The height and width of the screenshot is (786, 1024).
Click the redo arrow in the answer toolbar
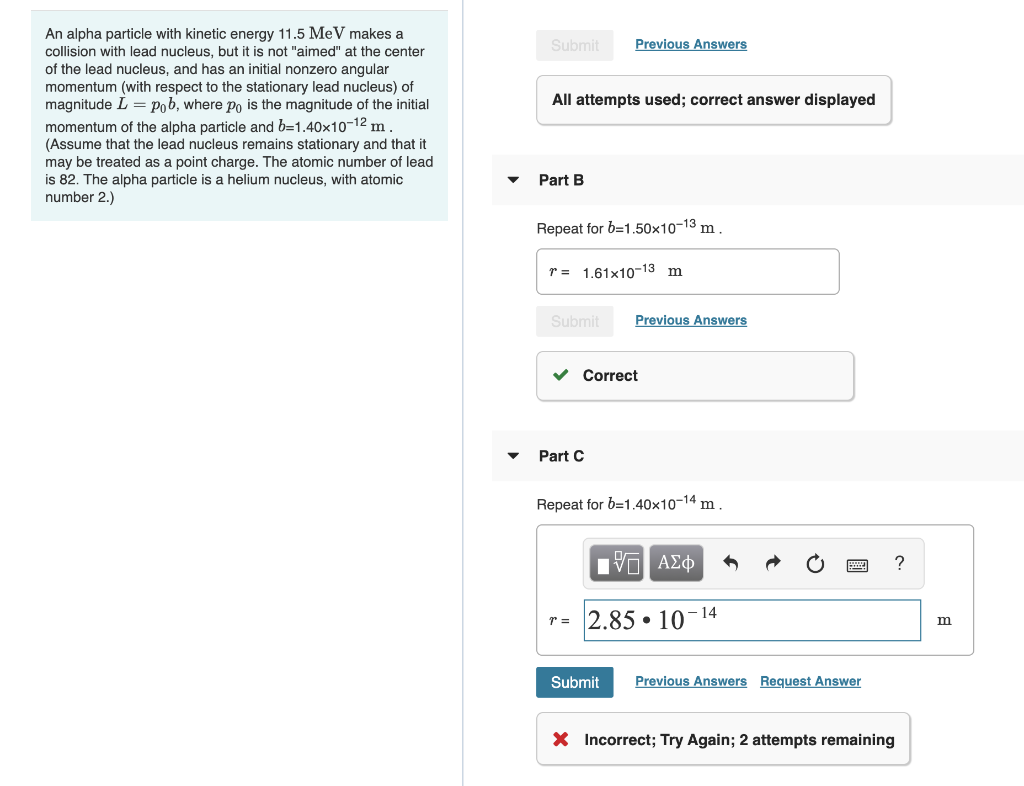point(773,563)
